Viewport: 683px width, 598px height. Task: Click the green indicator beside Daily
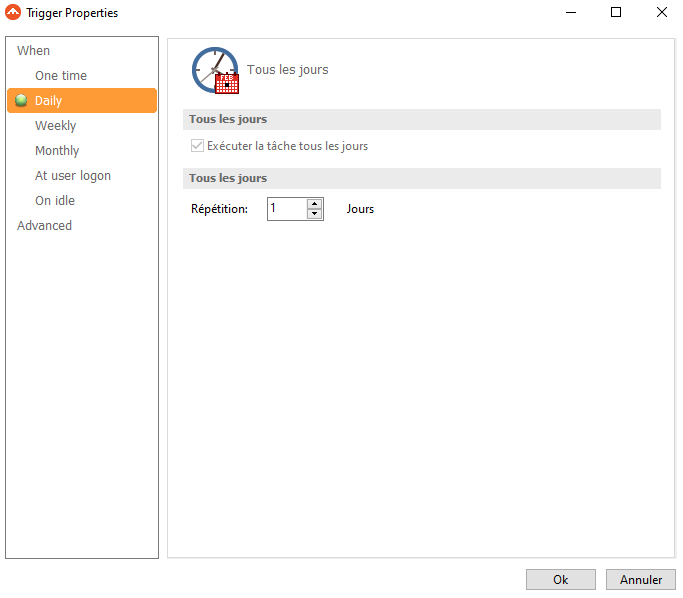click(x=21, y=101)
